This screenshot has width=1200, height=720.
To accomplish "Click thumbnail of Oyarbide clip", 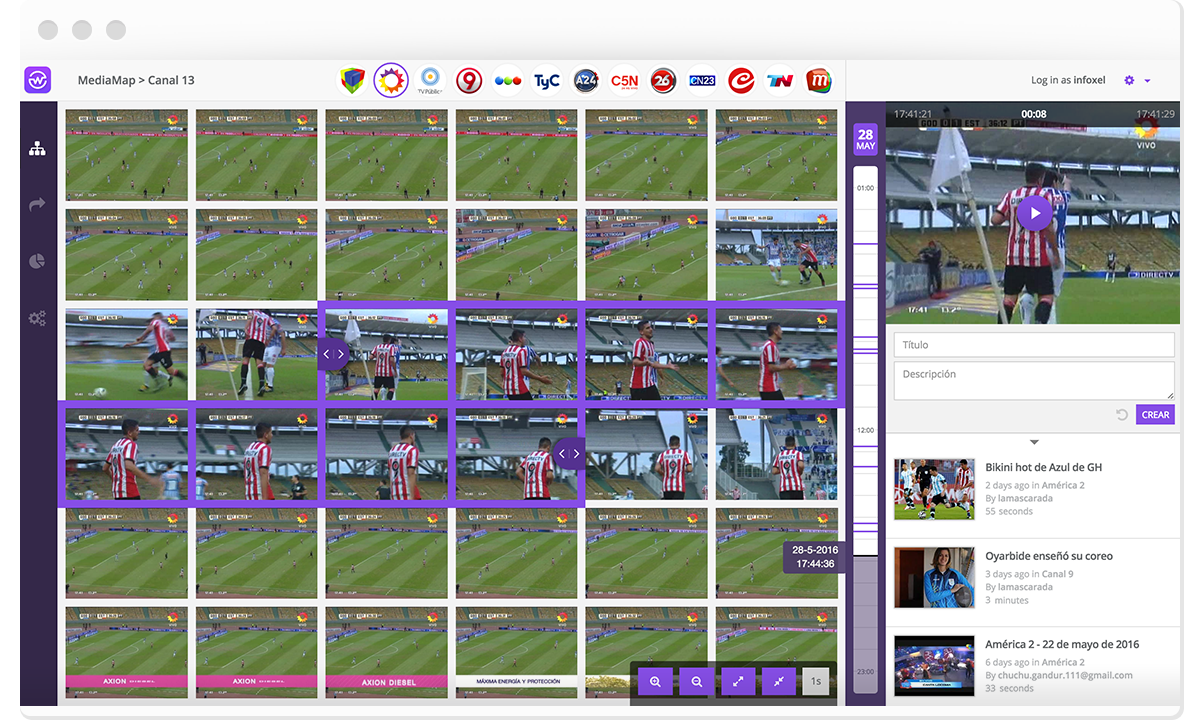I will (x=934, y=577).
